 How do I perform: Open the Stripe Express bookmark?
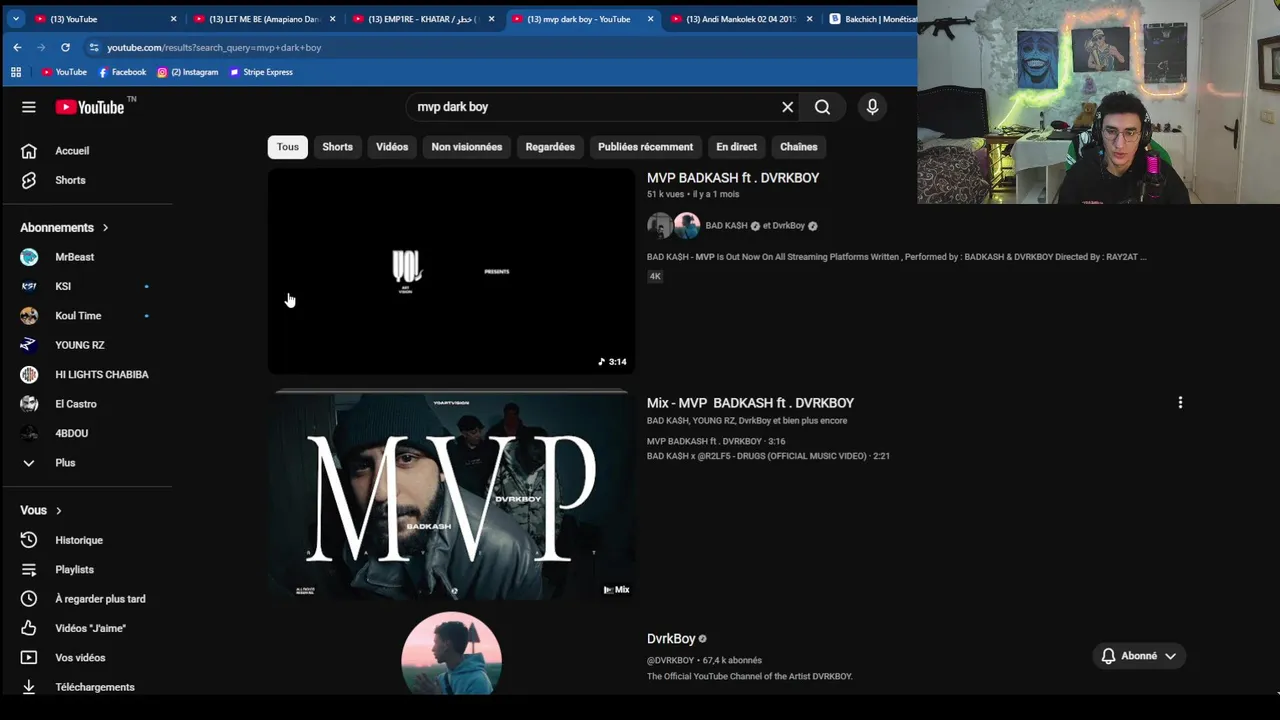[x=261, y=72]
